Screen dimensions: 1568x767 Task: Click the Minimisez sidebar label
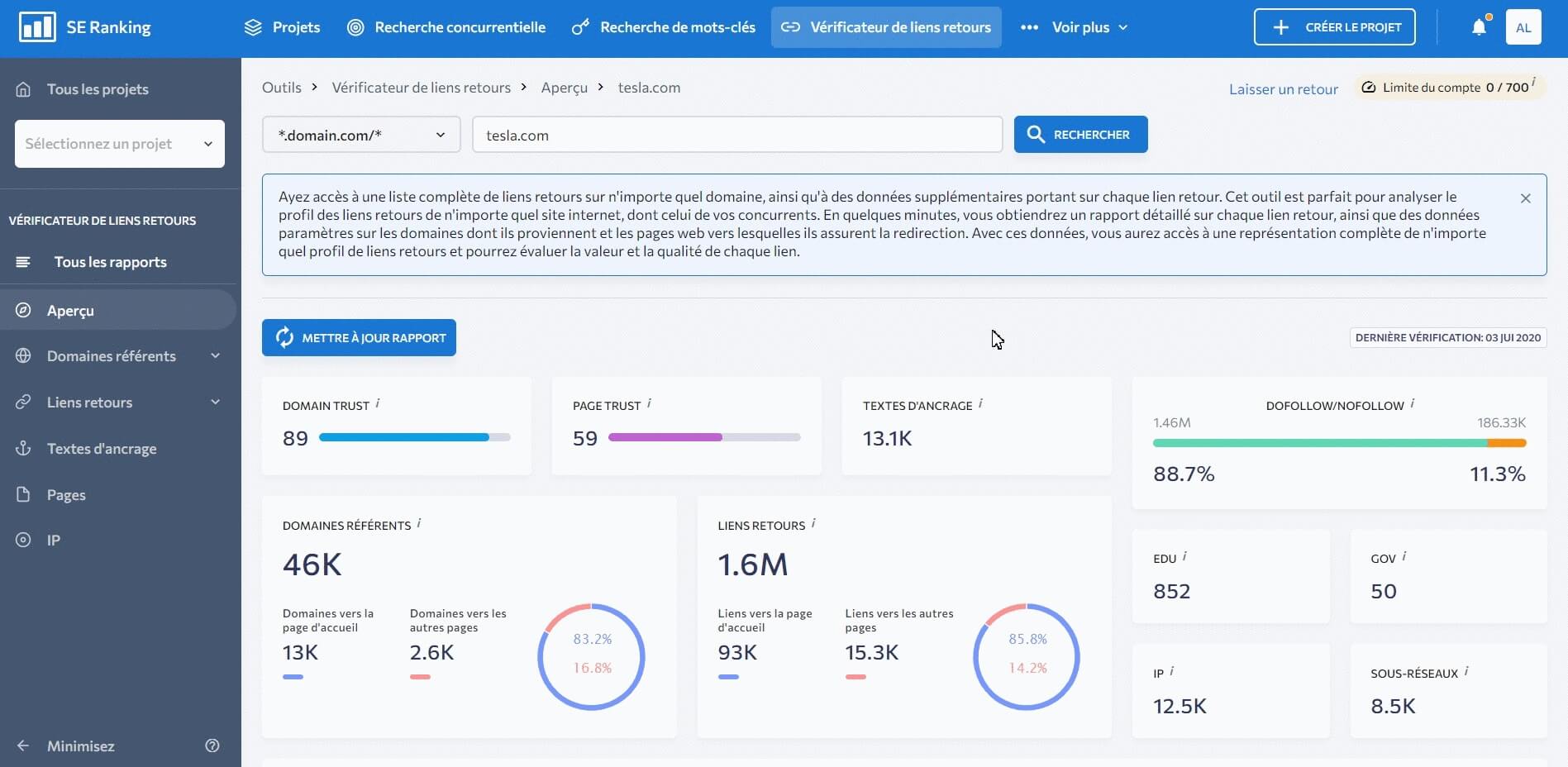pos(81,746)
